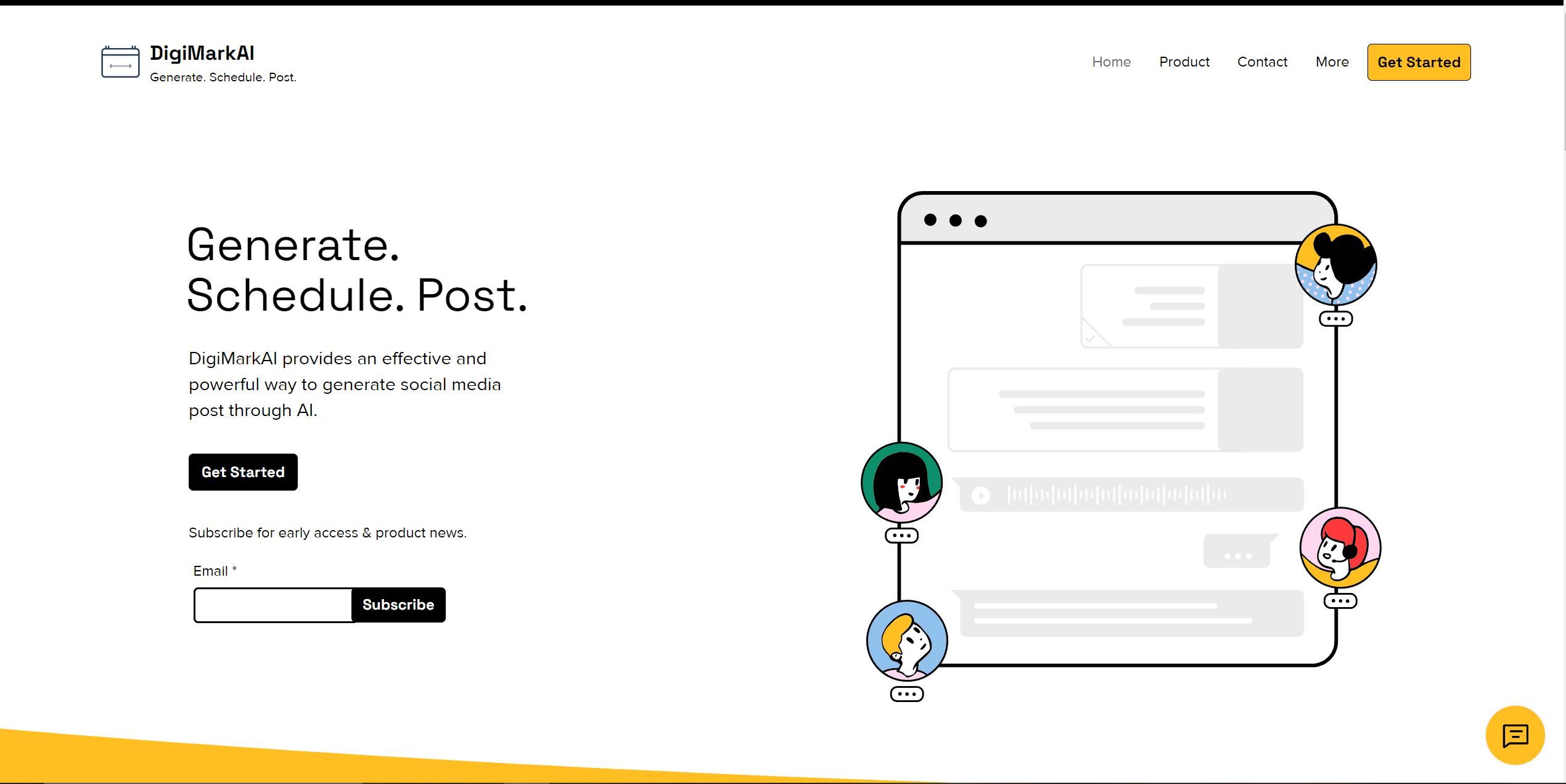
Task: Expand the three-dot menu on blue avatar
Action: point(905,694)
